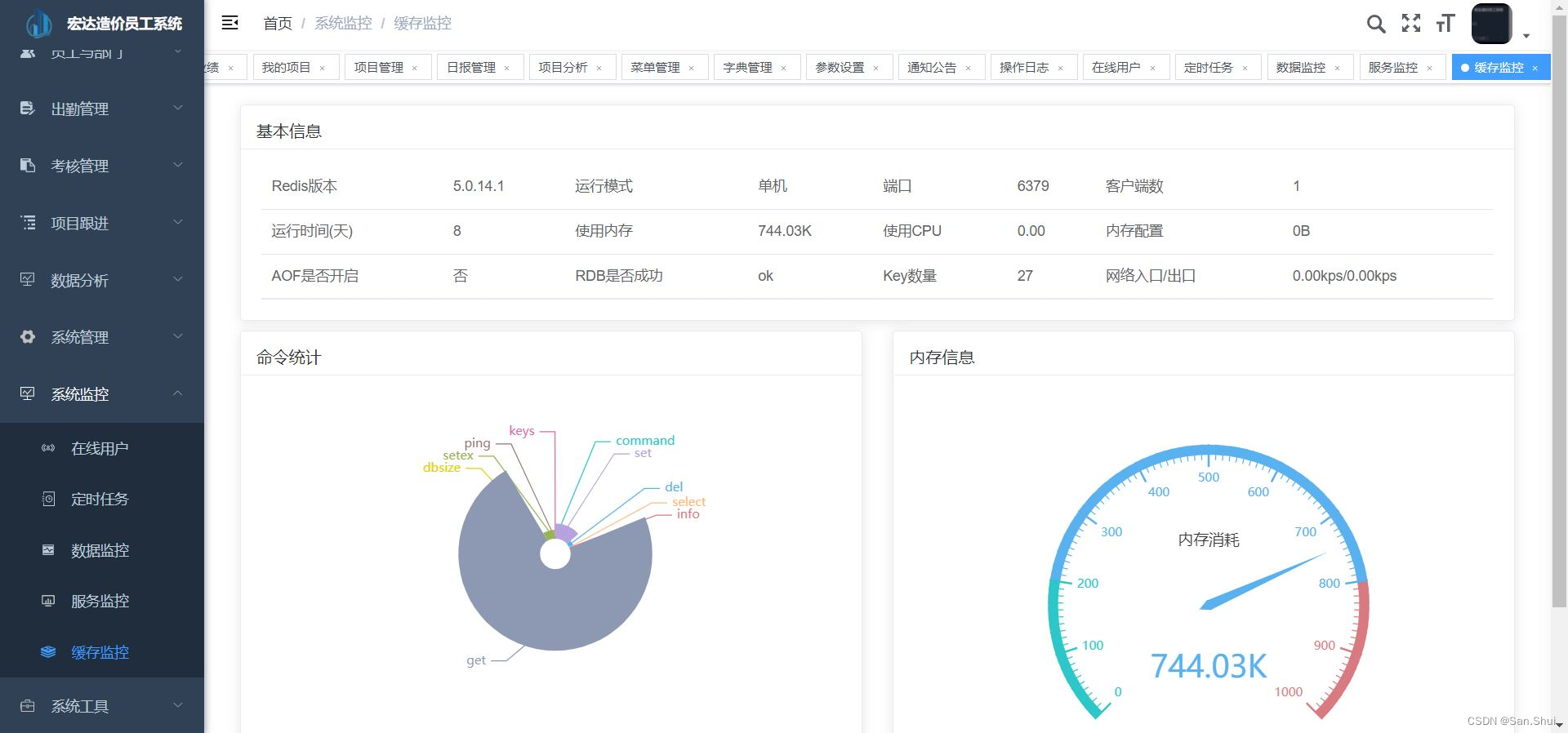Click the 数据分析 chart icon
The height and width of the screenshot is (733, 1568).
[28, 279]
